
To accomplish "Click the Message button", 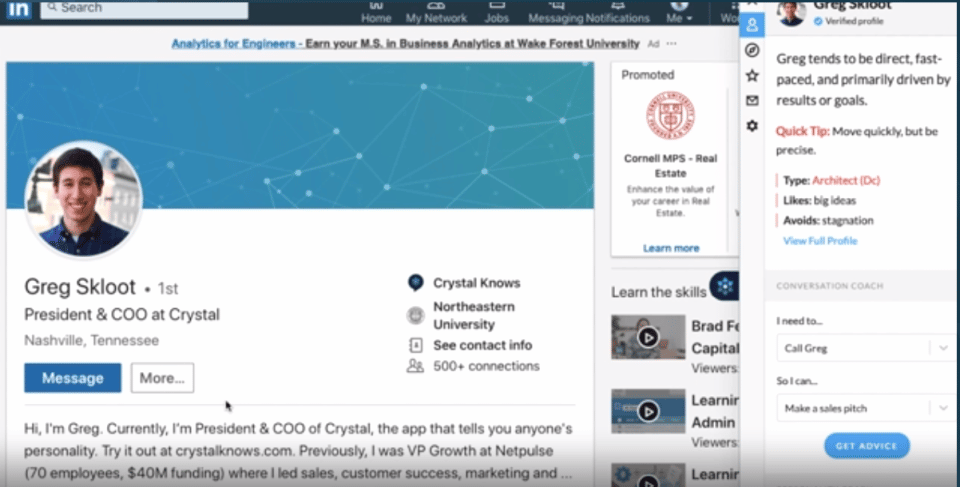I will coord(73,378).
